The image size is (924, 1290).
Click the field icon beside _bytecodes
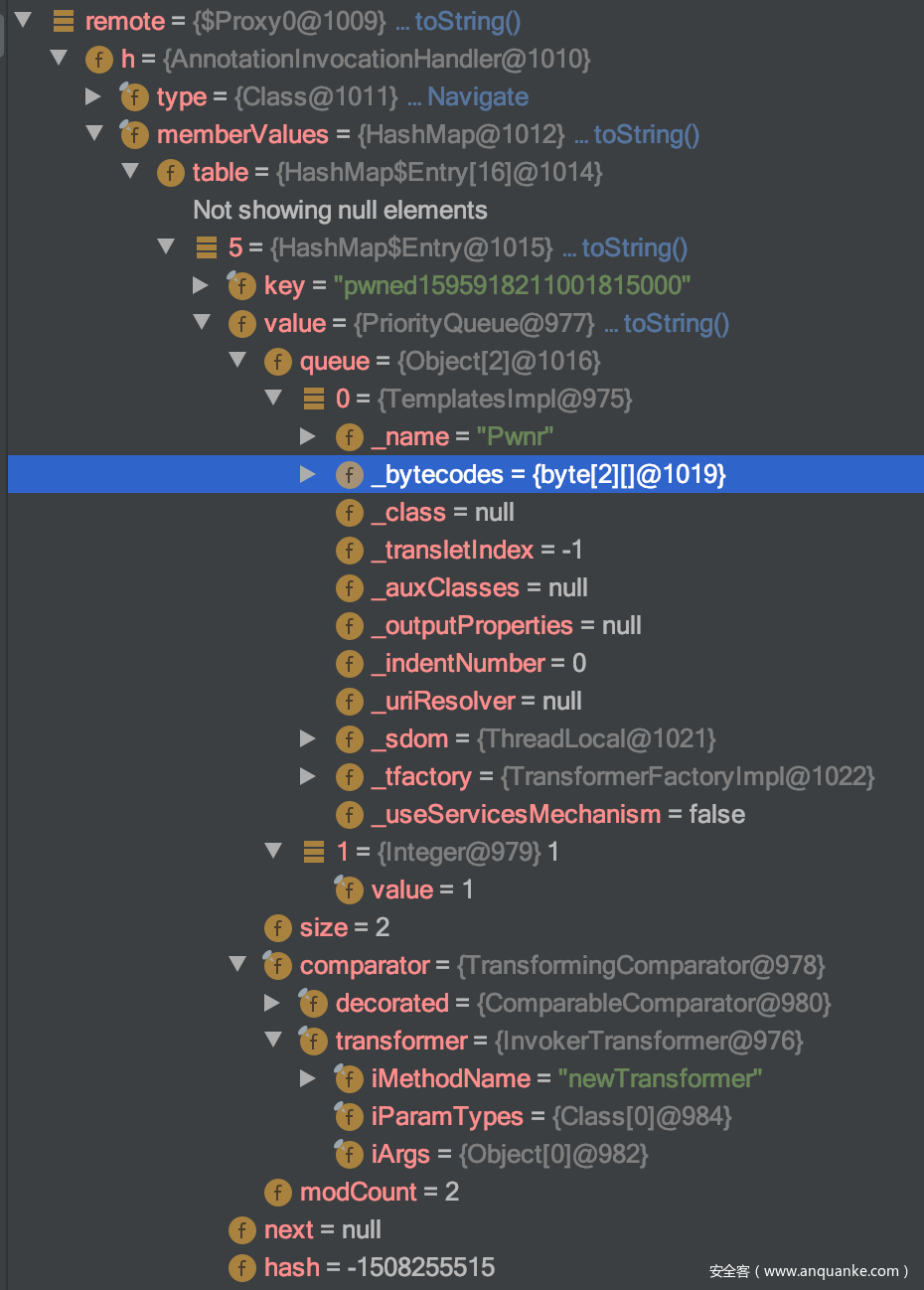349,475
